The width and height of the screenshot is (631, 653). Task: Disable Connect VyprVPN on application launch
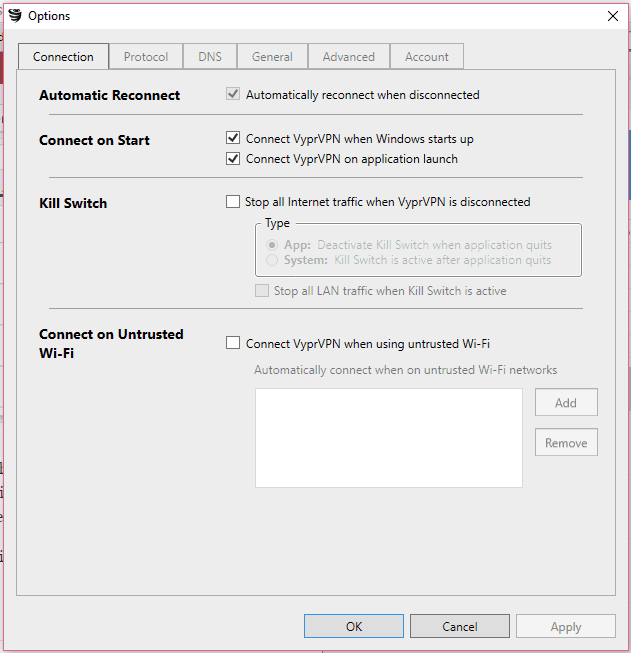233,158
